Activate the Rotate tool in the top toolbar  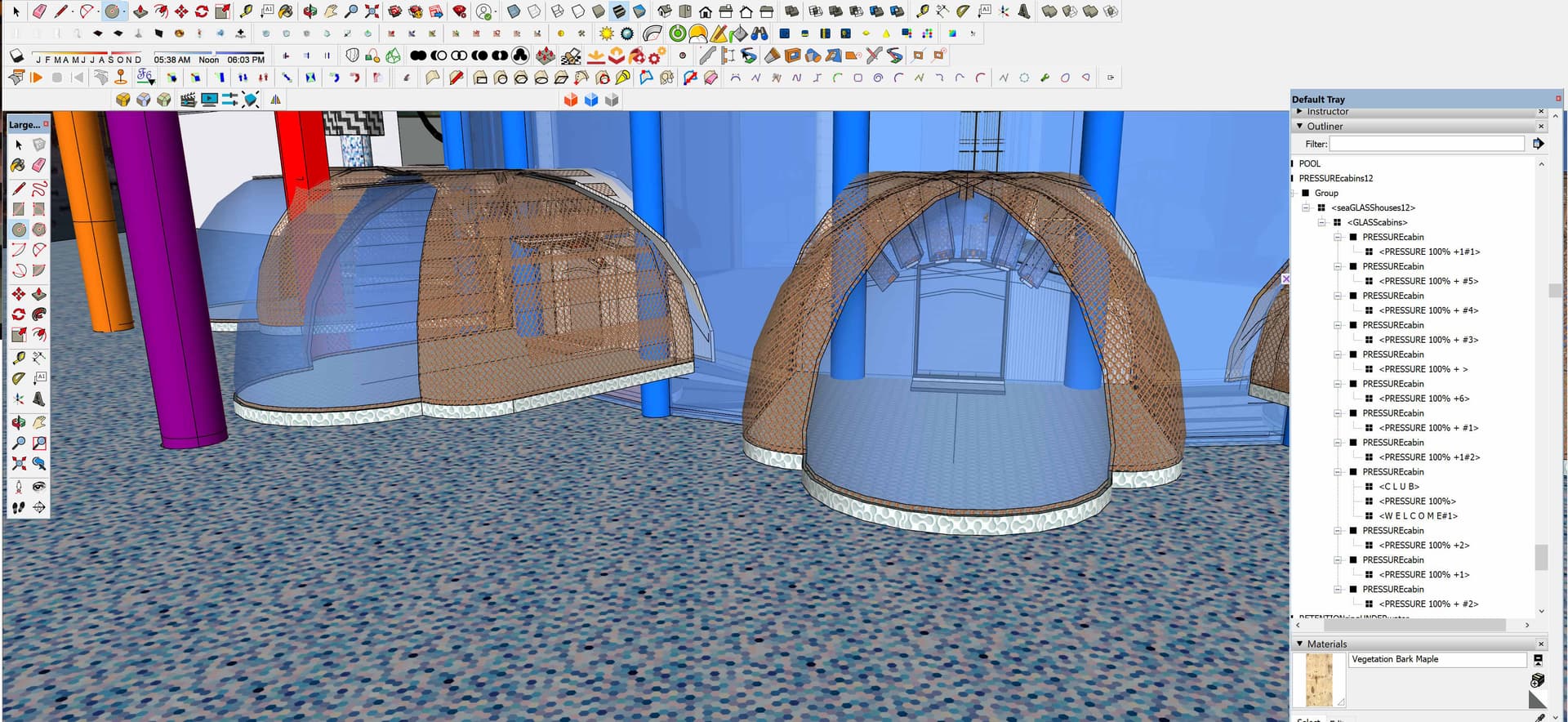[202, 11]
